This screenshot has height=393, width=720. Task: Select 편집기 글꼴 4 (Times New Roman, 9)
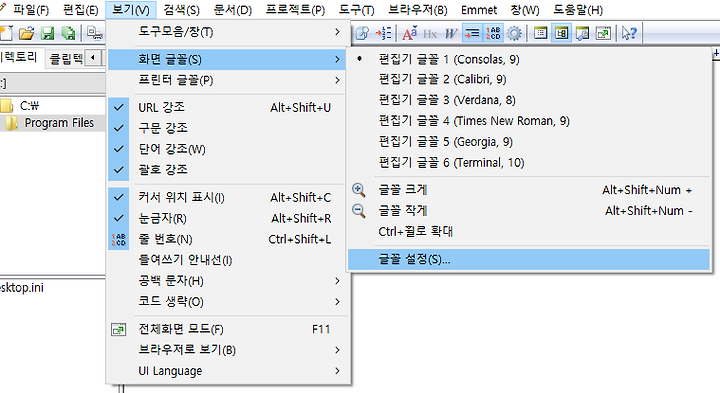point(529,121)
